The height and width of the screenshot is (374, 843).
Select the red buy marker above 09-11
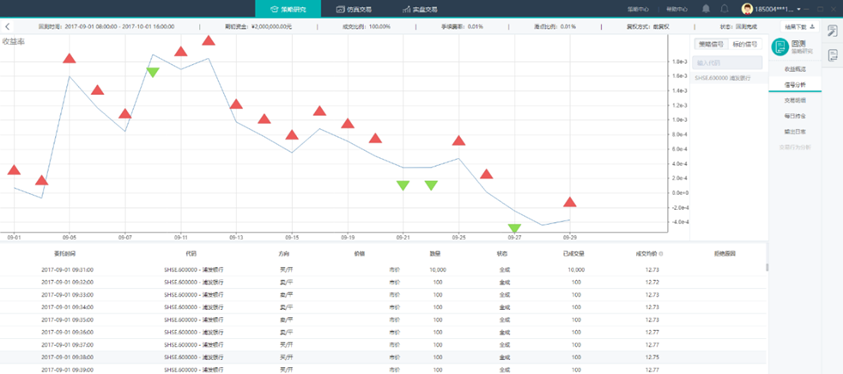tap(181, 51)
